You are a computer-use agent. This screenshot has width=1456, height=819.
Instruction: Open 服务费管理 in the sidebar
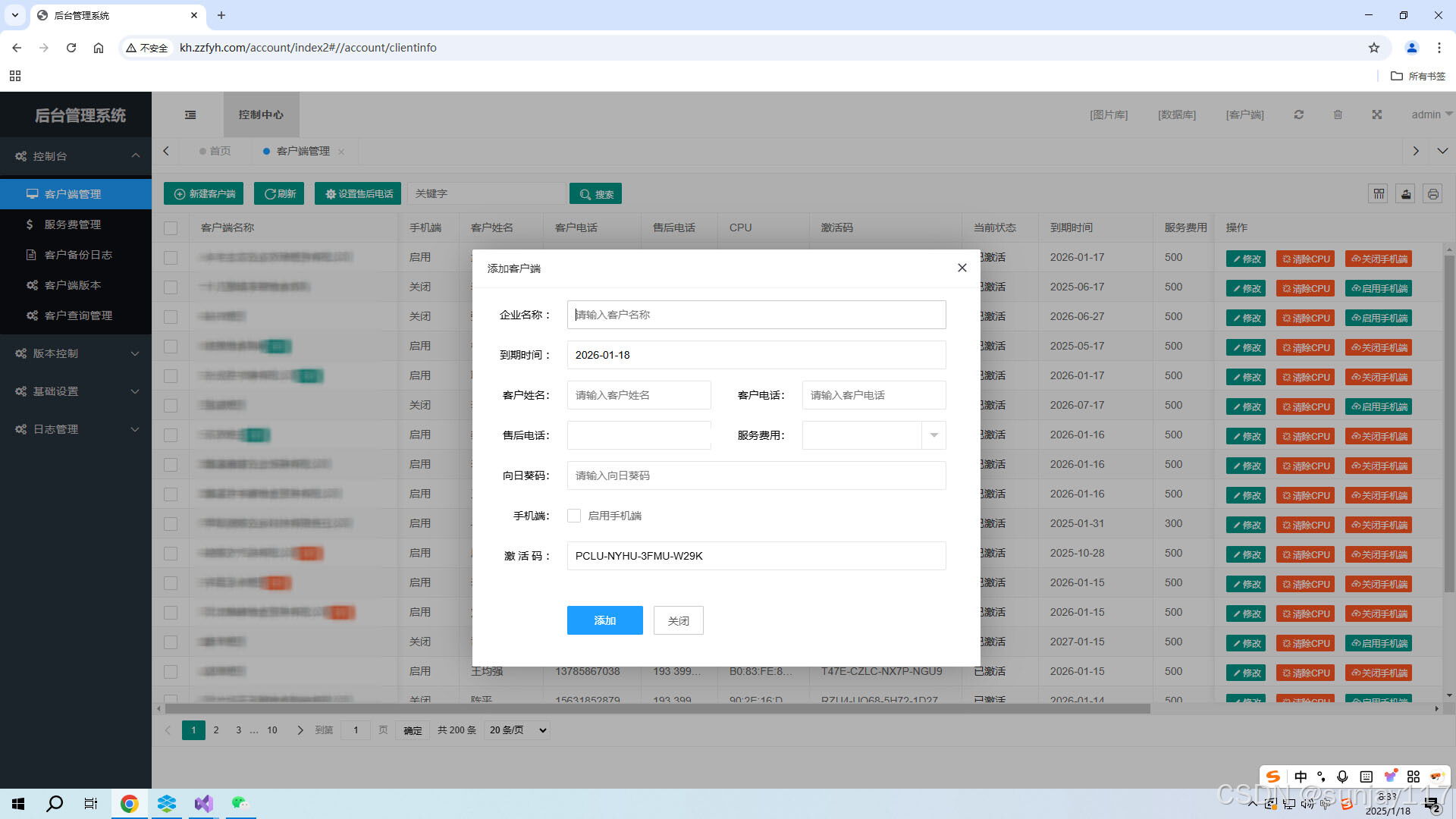[x=73, y=224]
